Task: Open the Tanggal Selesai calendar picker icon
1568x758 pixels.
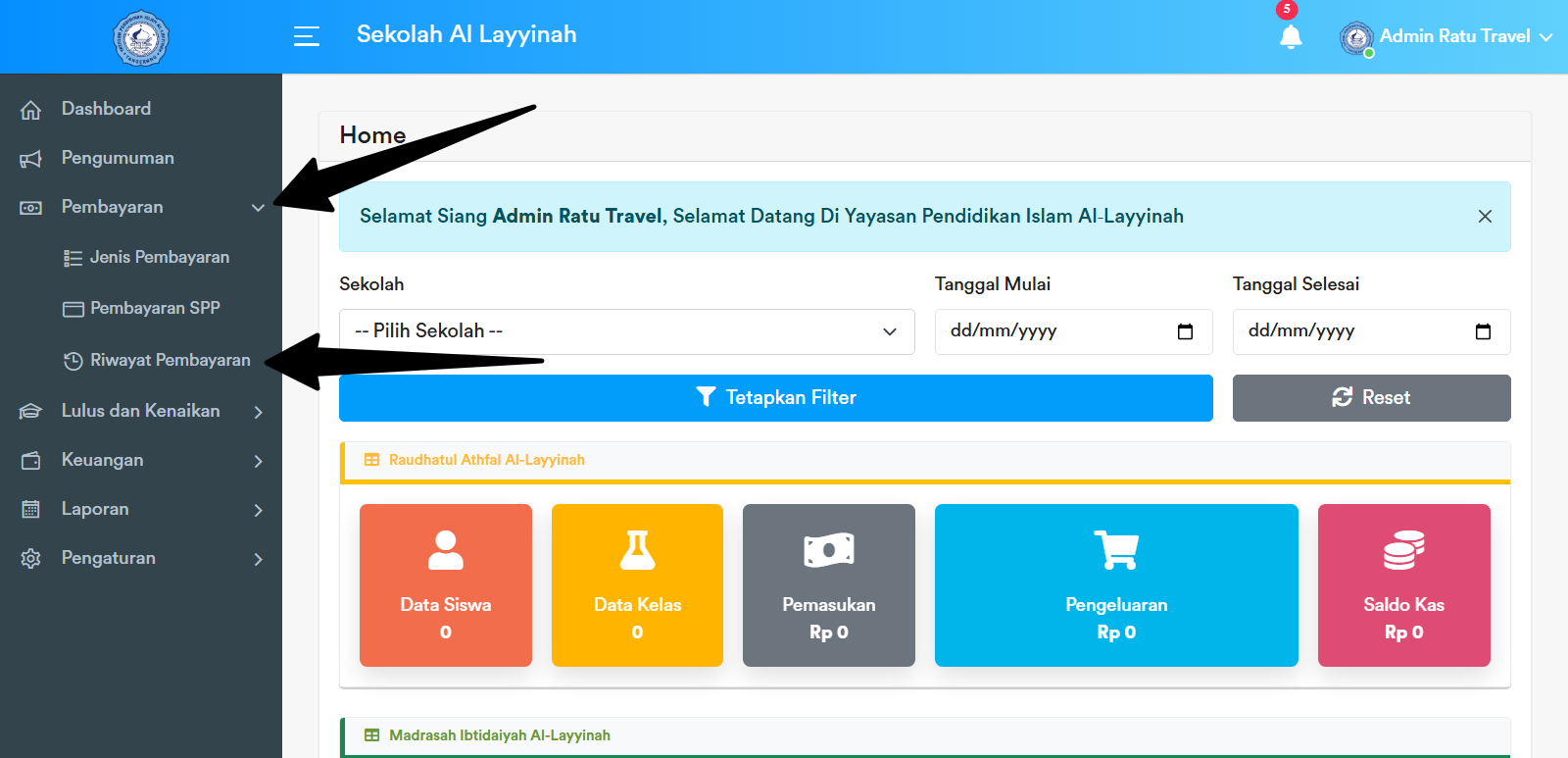Action: 1483,331
